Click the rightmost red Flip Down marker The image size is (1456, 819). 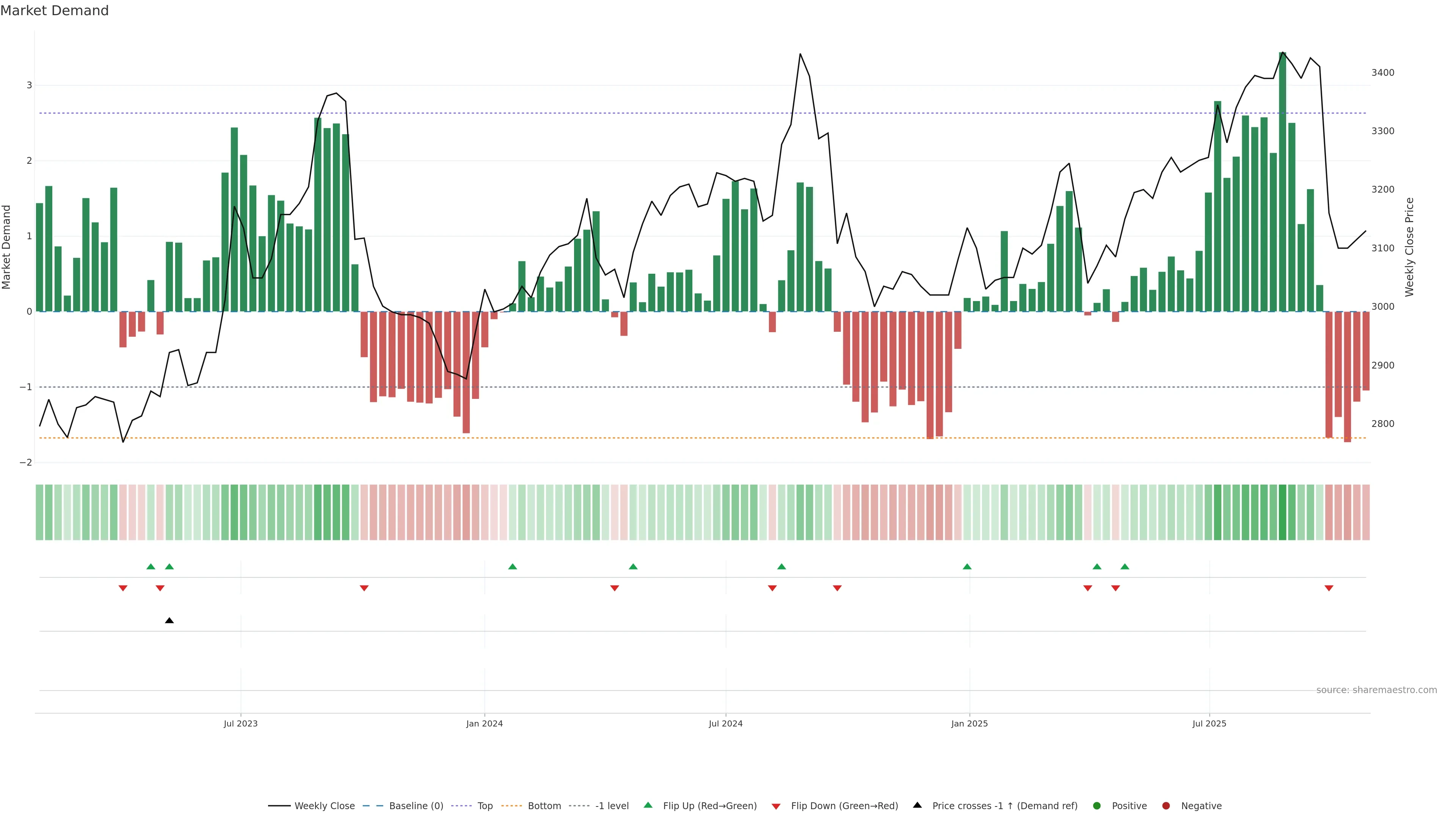(1329, 588)
